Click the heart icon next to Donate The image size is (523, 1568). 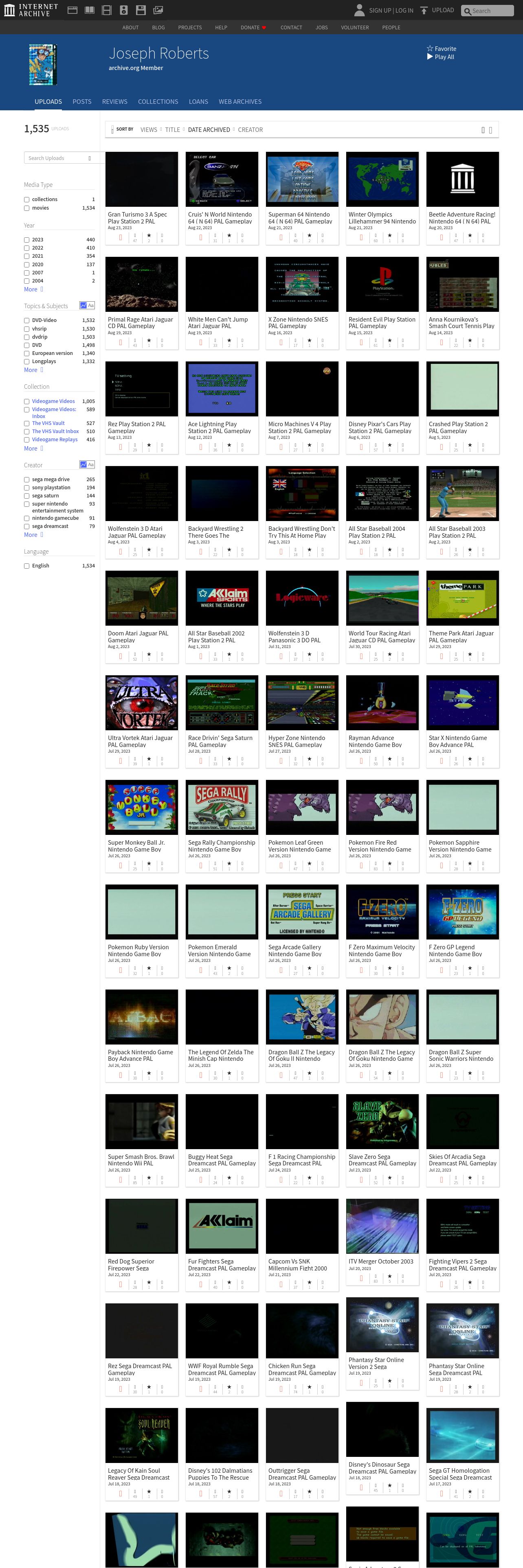tap(264, 27)
